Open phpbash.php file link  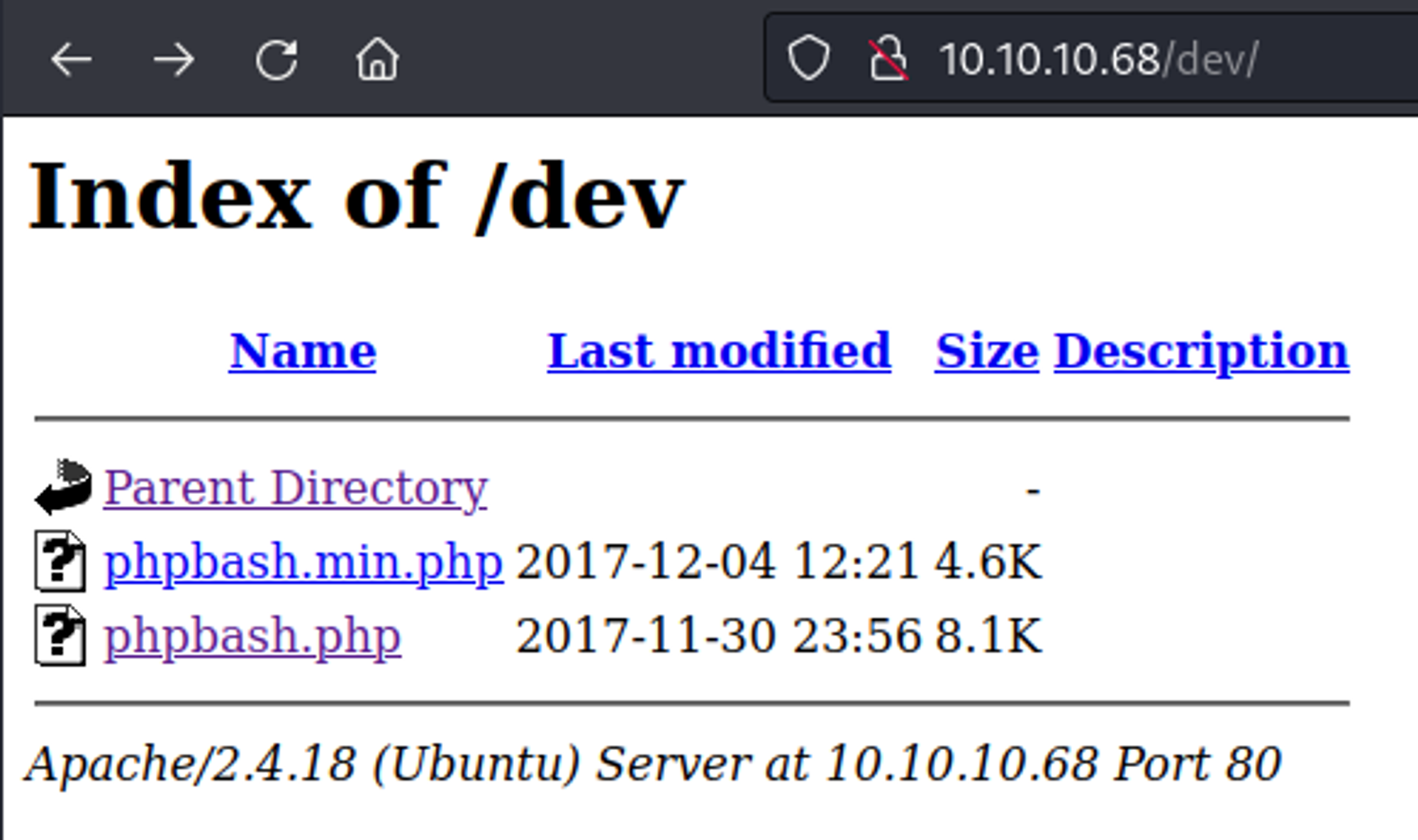(x=252, y=636)
